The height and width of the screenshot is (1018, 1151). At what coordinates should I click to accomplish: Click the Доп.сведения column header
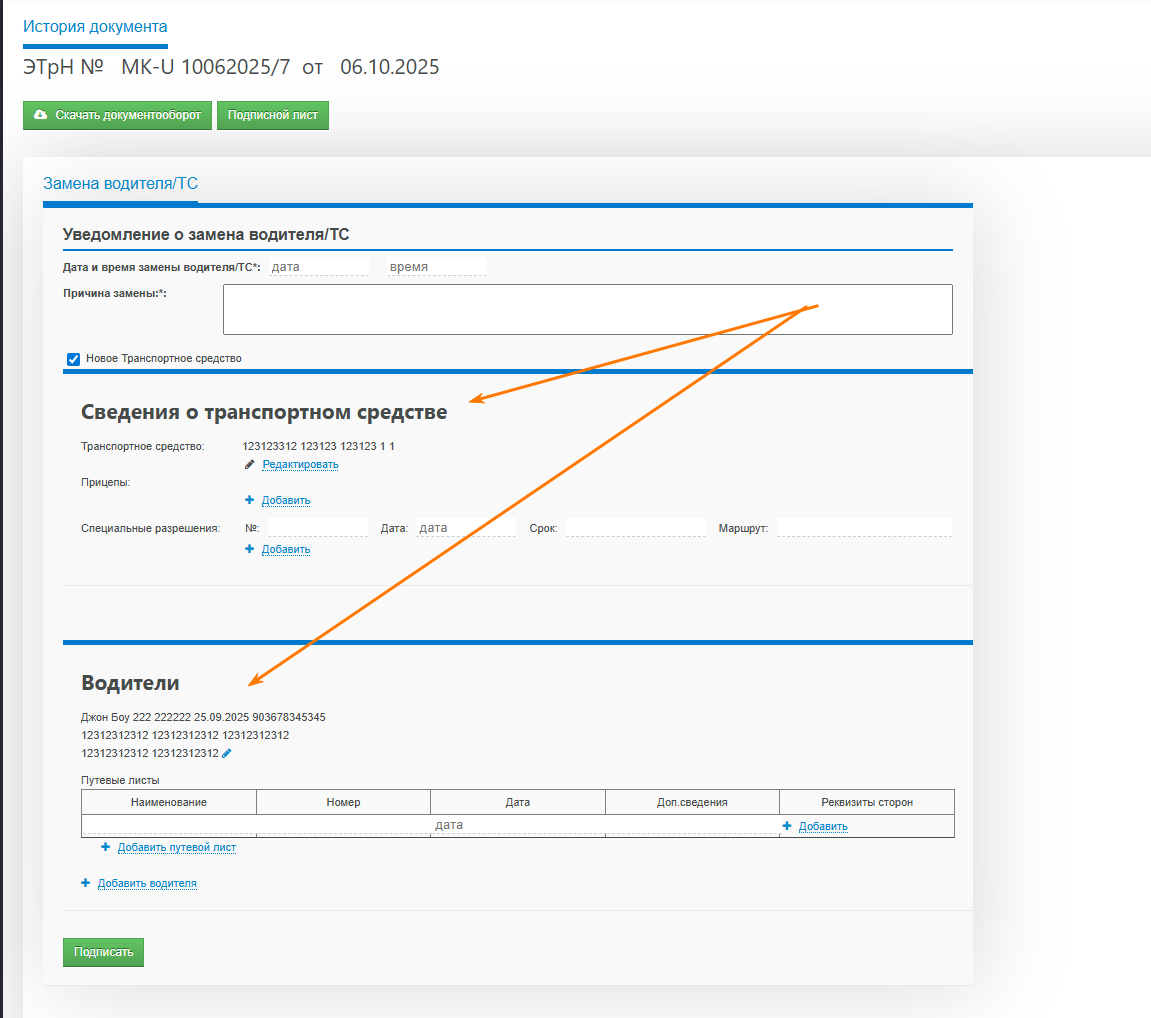(x=692, y=802)
